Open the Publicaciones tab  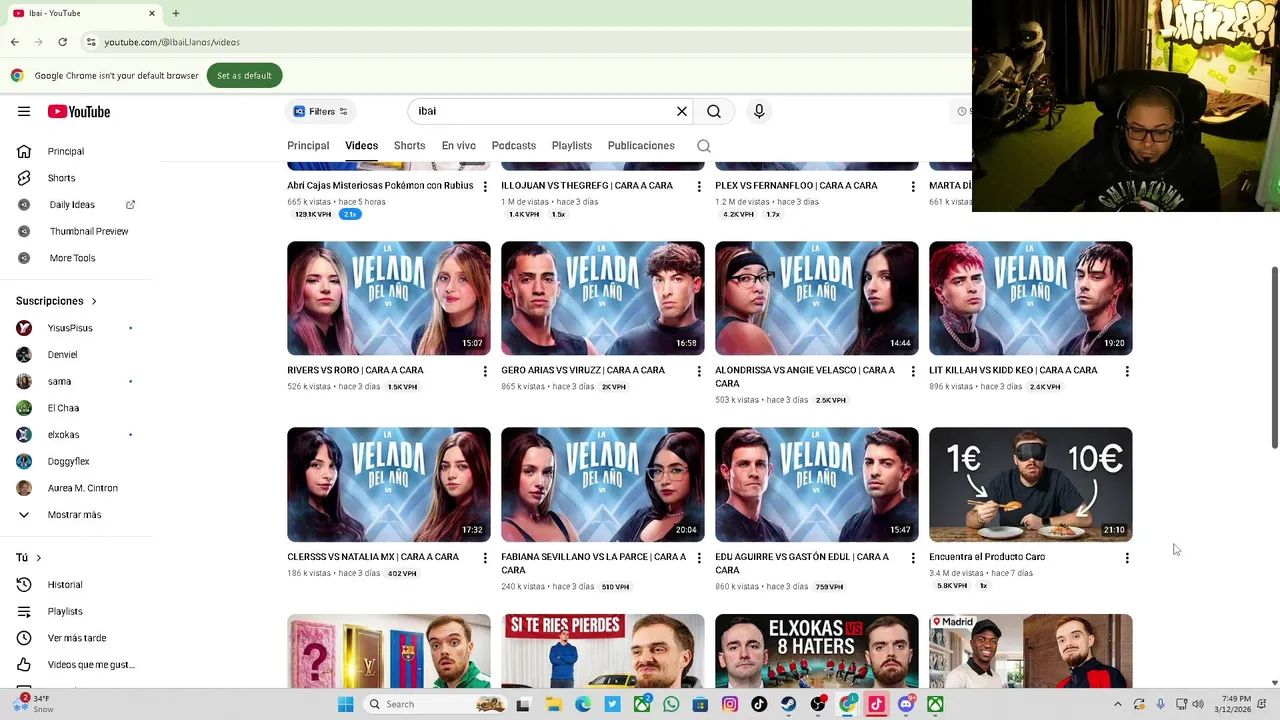[641, 146]
